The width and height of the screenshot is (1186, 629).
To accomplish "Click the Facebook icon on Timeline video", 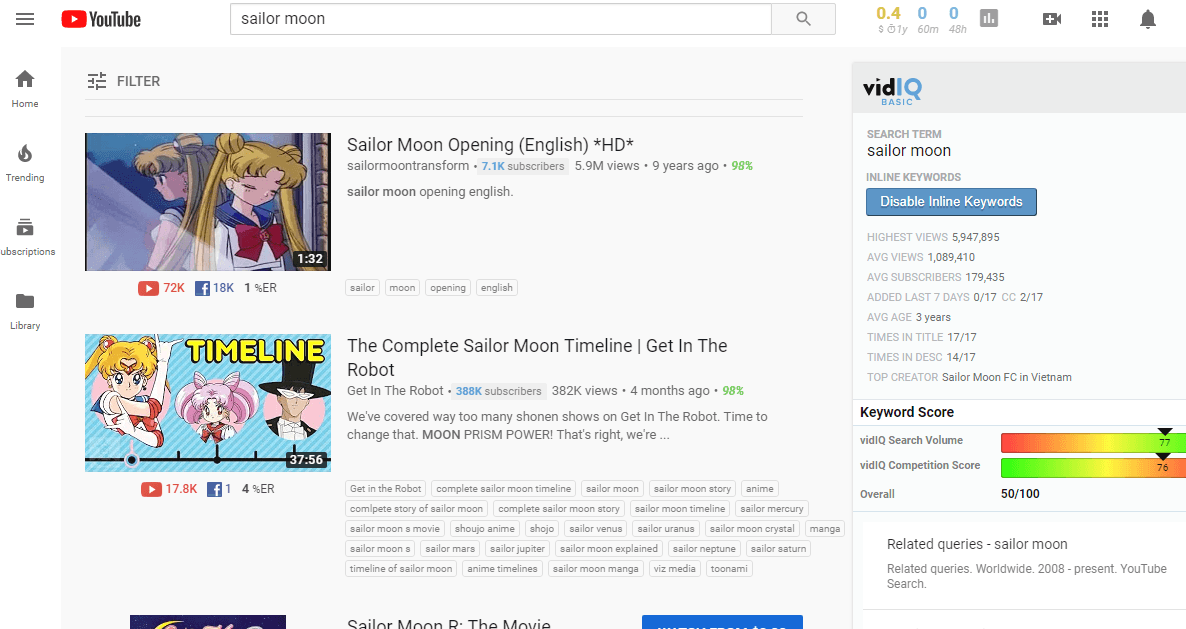I will pos(214,489).
